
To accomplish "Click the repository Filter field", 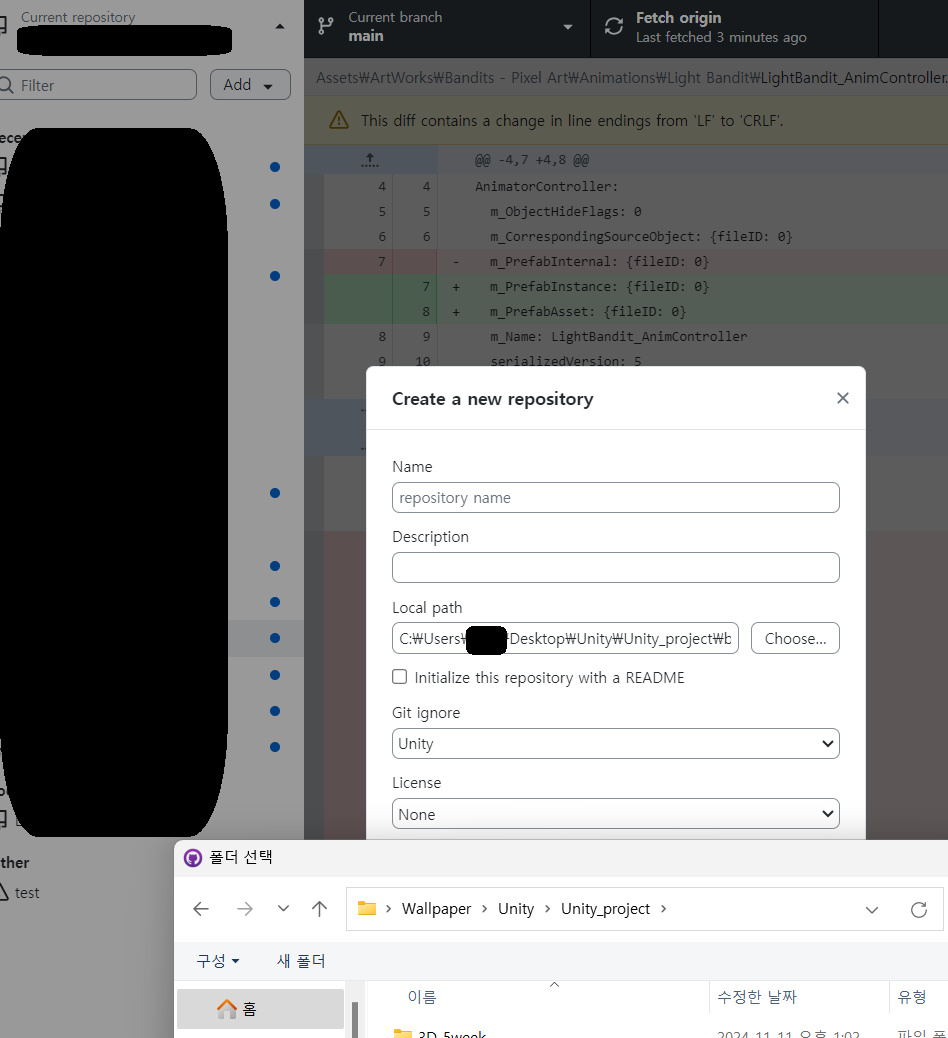I will 98,85.
